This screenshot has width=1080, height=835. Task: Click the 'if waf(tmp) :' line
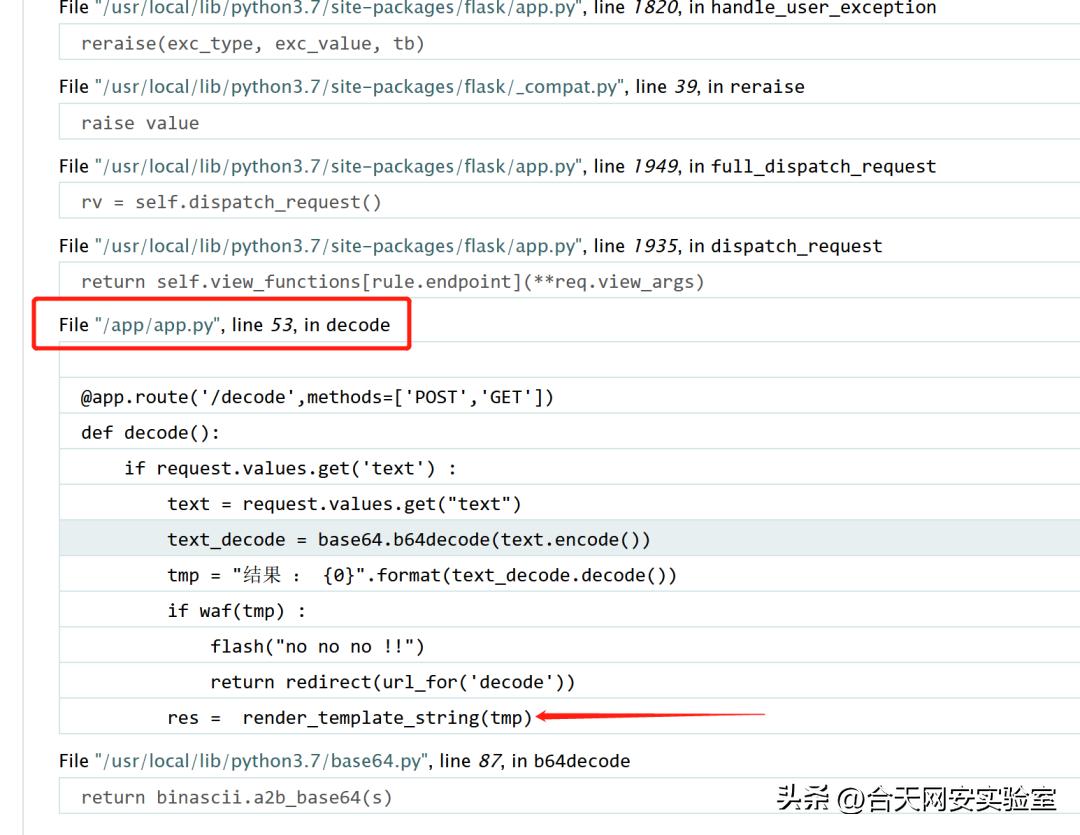569,610
